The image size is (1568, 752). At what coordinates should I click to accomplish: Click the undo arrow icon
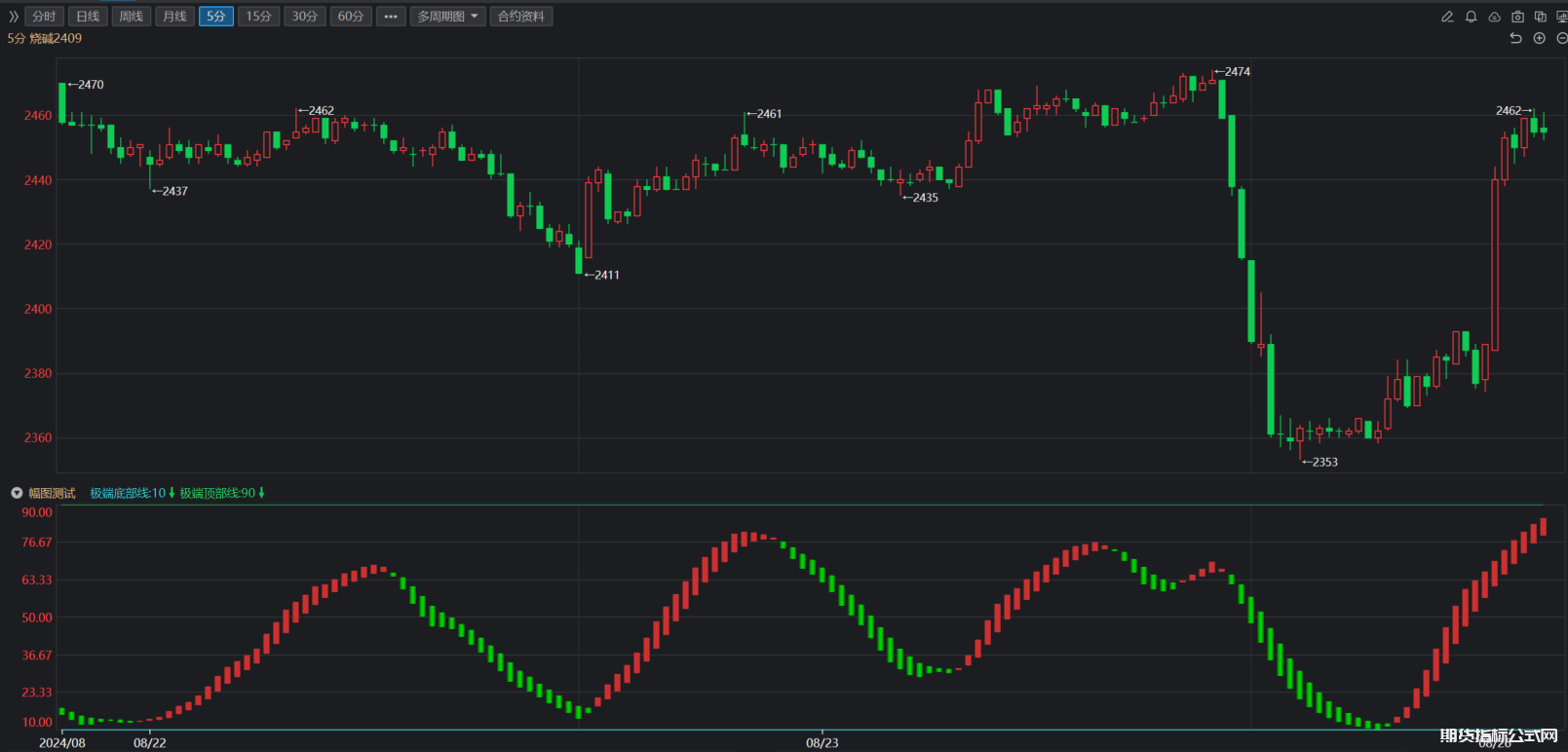click(x=1515, y=38)
